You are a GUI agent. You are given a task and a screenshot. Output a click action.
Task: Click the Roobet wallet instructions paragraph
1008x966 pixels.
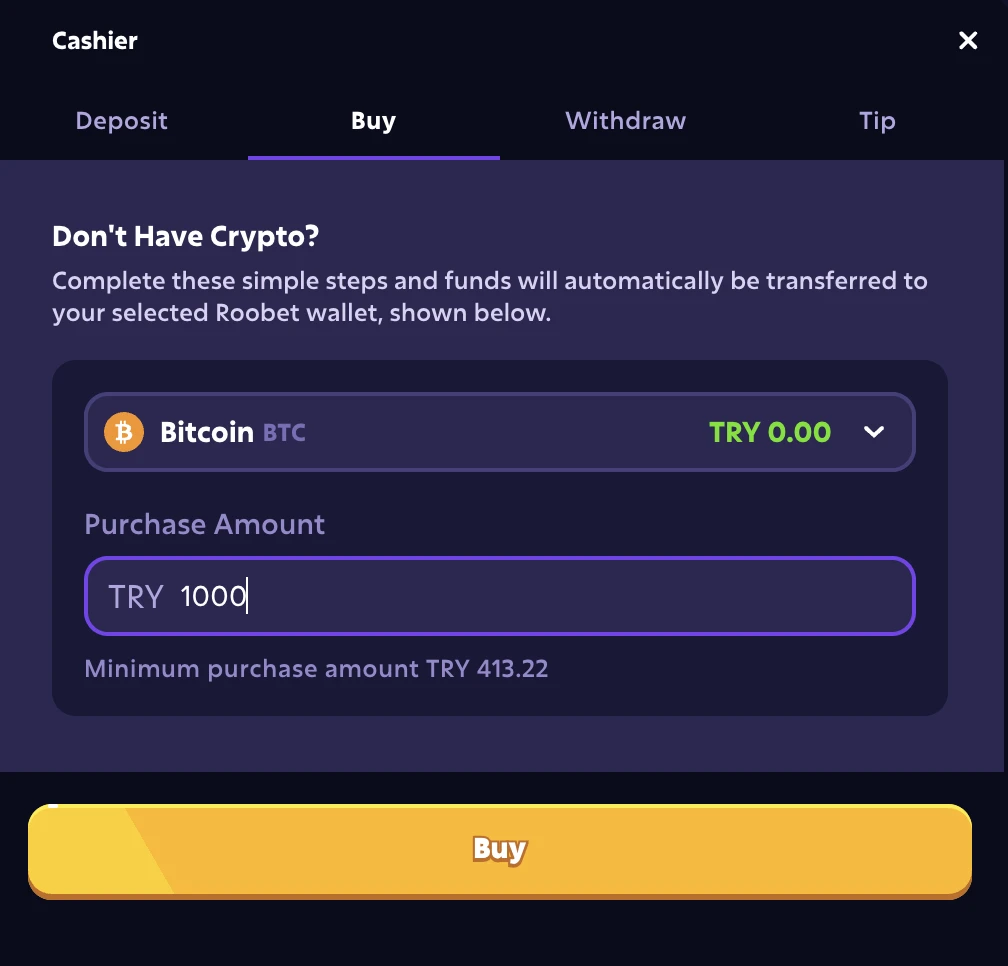pyautogui.click(x=490, y=297)
